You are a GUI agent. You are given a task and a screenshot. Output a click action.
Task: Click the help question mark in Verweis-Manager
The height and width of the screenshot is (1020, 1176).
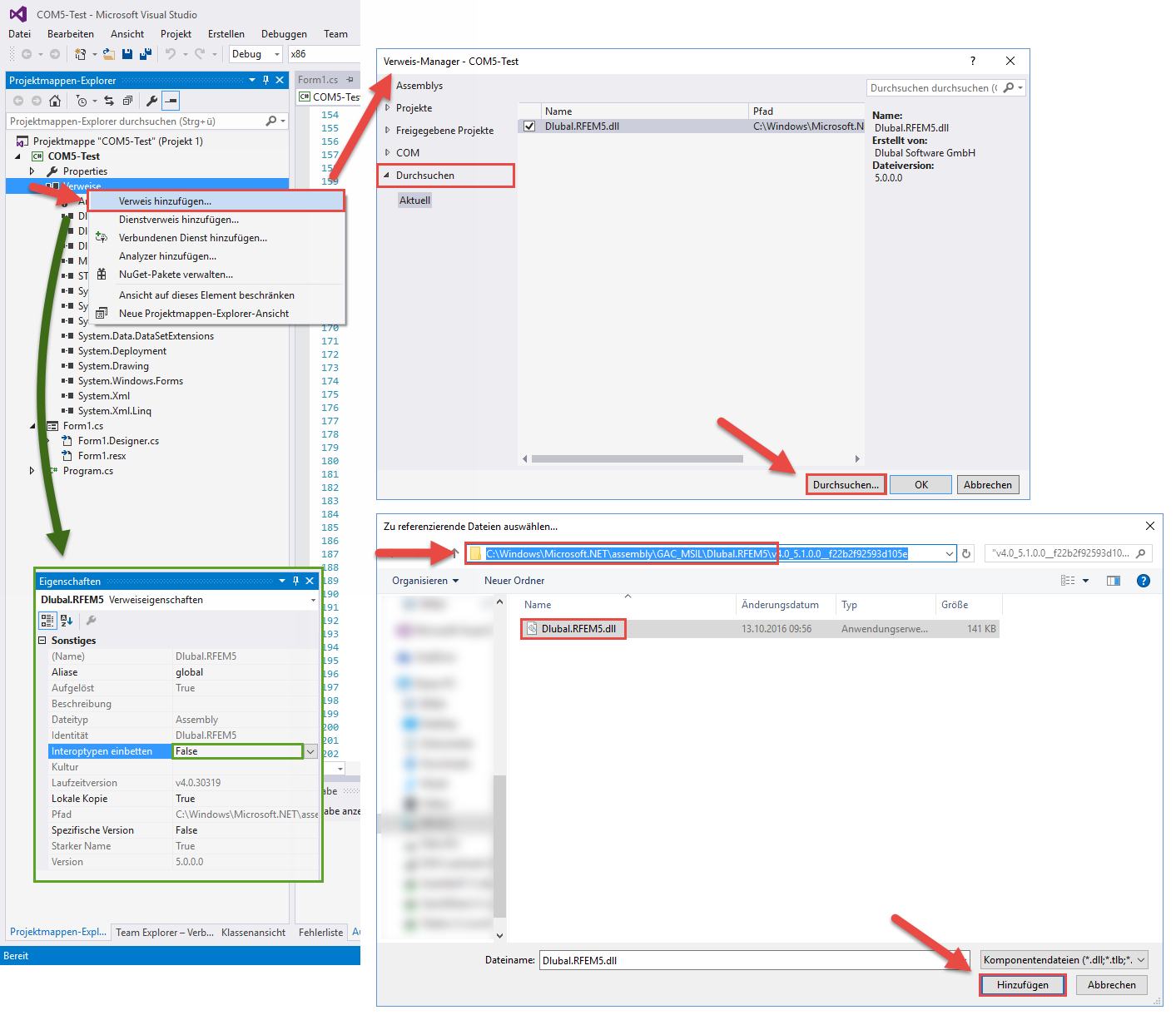(972, 61)
